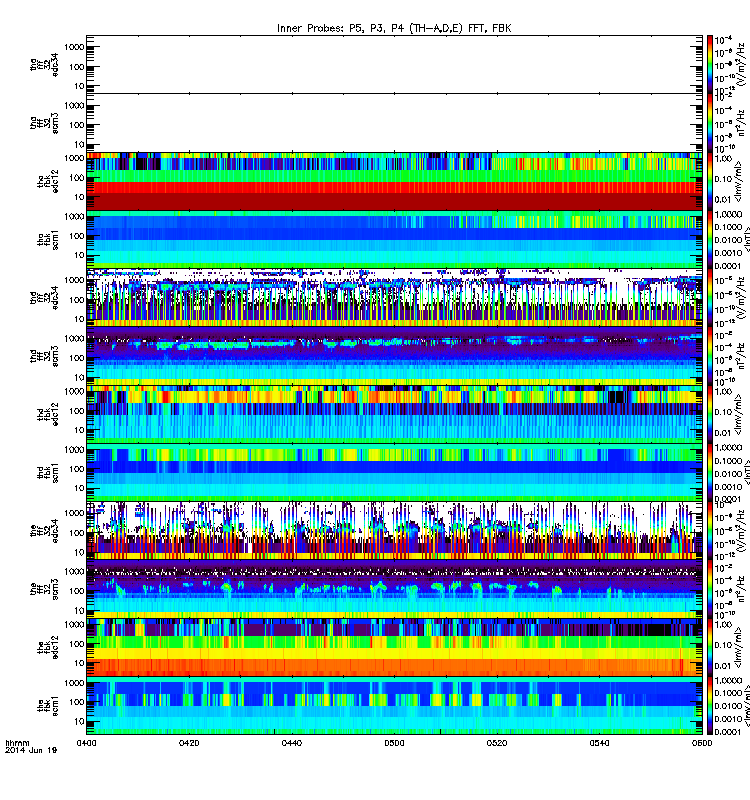Image resolution: width=750 pixels, height=800 pixels.
Task: Click inside the thd fff edc34 spectrogram
Action: coord(394,297)
